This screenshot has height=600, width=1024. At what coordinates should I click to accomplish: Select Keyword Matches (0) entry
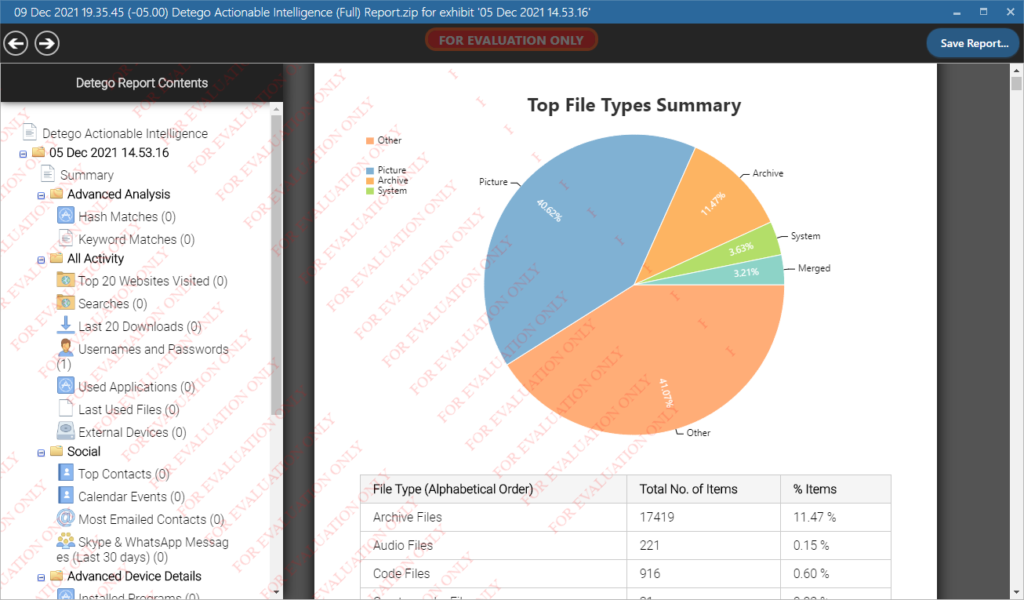[x=136, y=240]
